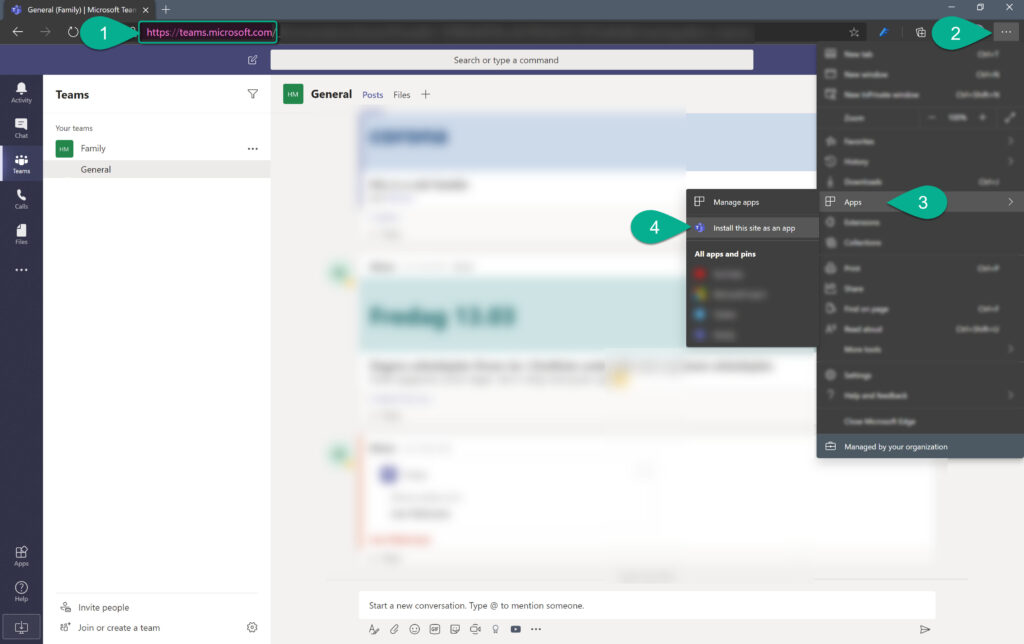
Task: Click the Your teams label
Action: pyautogui.click(x=74, y=128)
